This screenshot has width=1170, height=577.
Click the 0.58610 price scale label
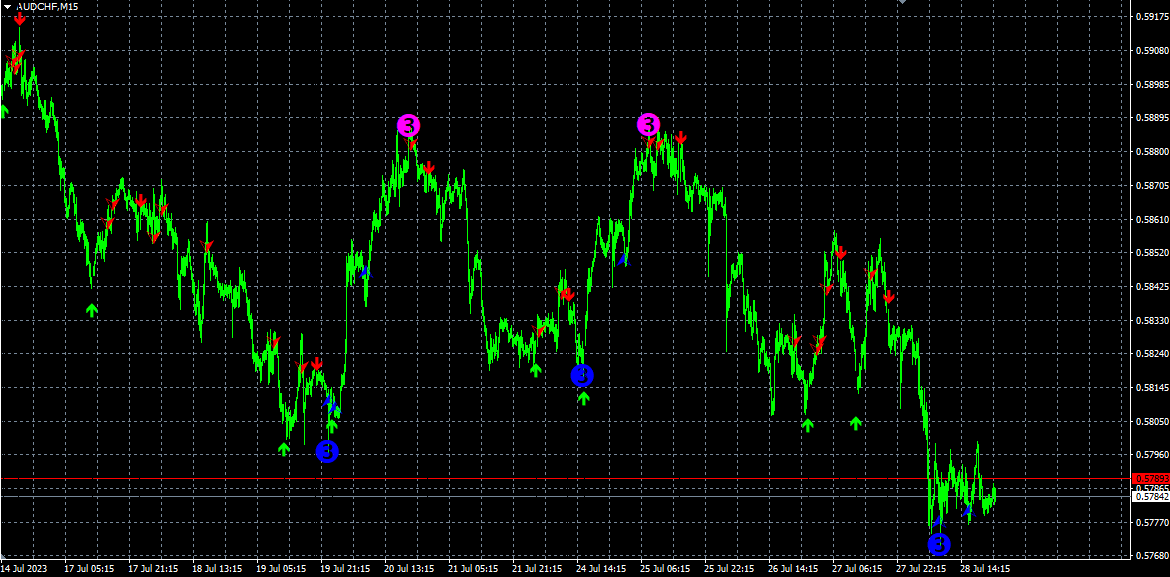(1151, 219)
